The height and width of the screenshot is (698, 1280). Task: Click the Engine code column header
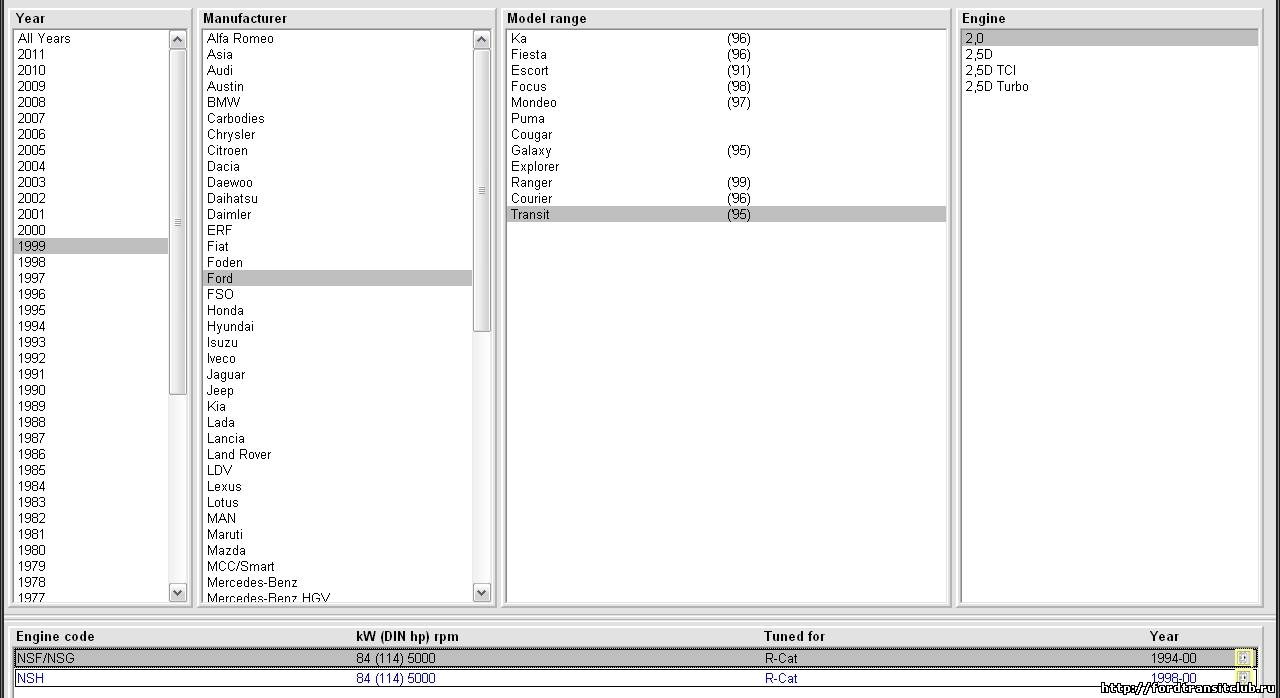(55, 636)
